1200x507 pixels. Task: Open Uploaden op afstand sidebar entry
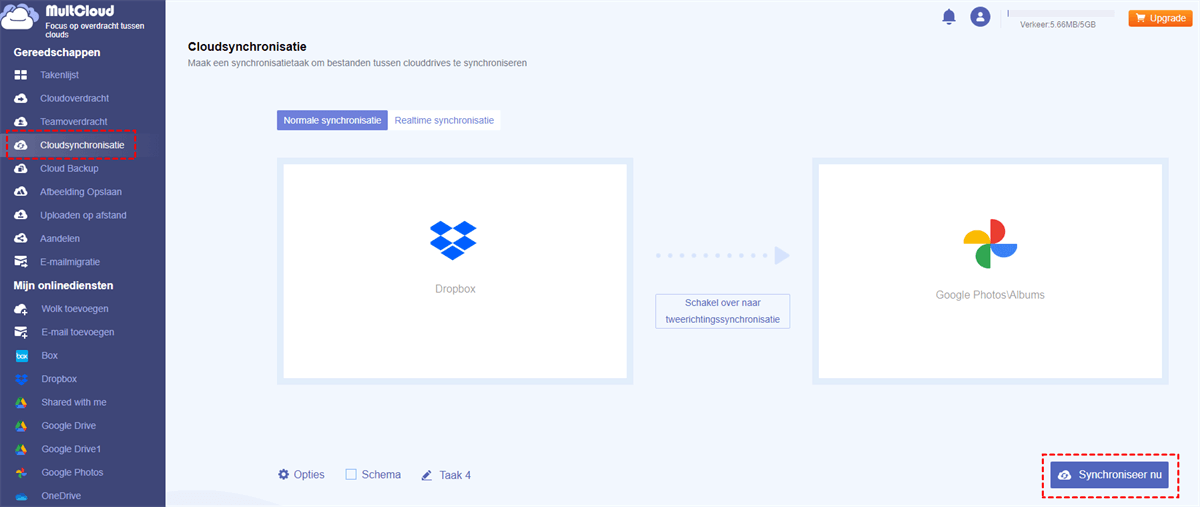pos(83,215)
